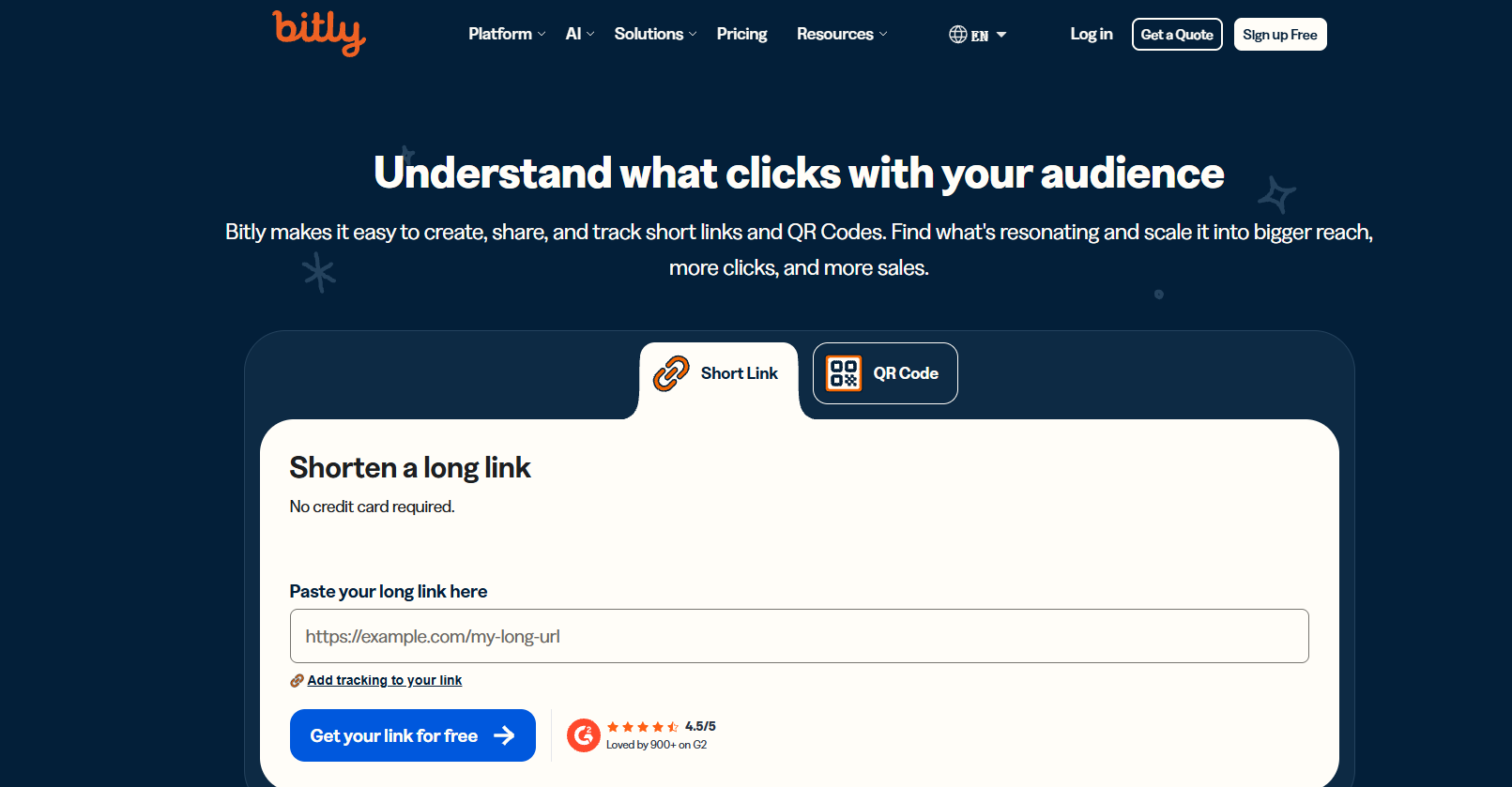Expand the Resources menu chevron
Screen dimensions: 1512x787
[x=883, y=35]
